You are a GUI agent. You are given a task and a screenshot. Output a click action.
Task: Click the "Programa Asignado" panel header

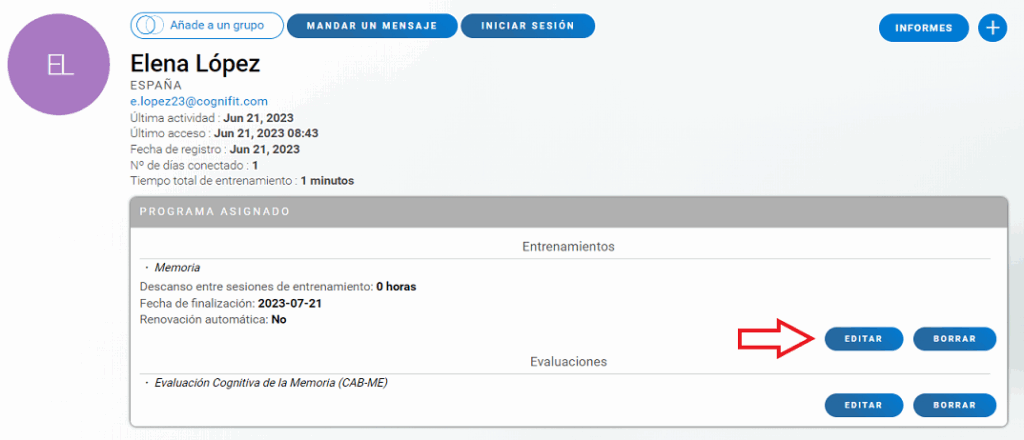pyautogui.click(x=214, y=212)
